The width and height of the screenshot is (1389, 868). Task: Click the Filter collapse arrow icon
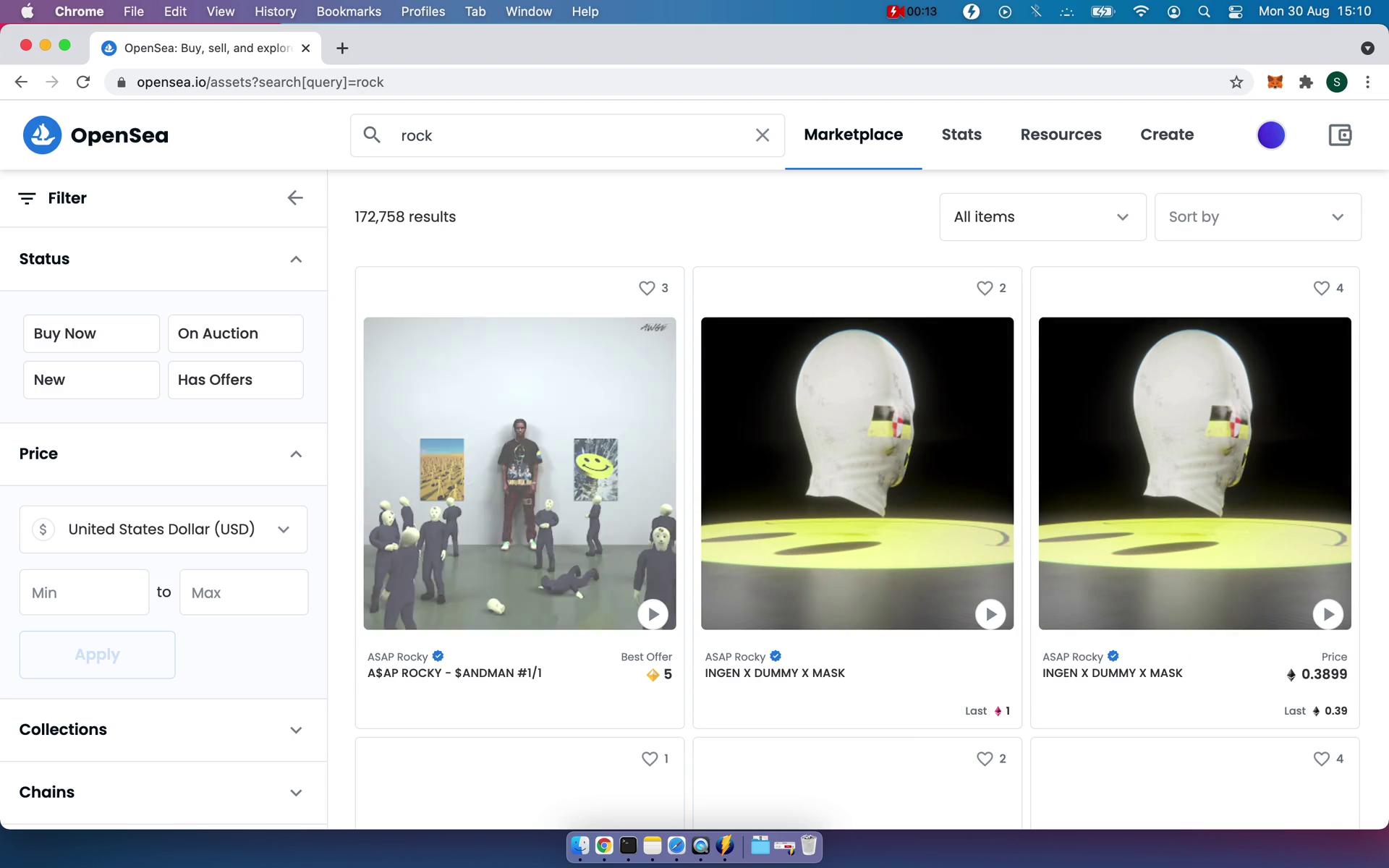pos(294,198)
